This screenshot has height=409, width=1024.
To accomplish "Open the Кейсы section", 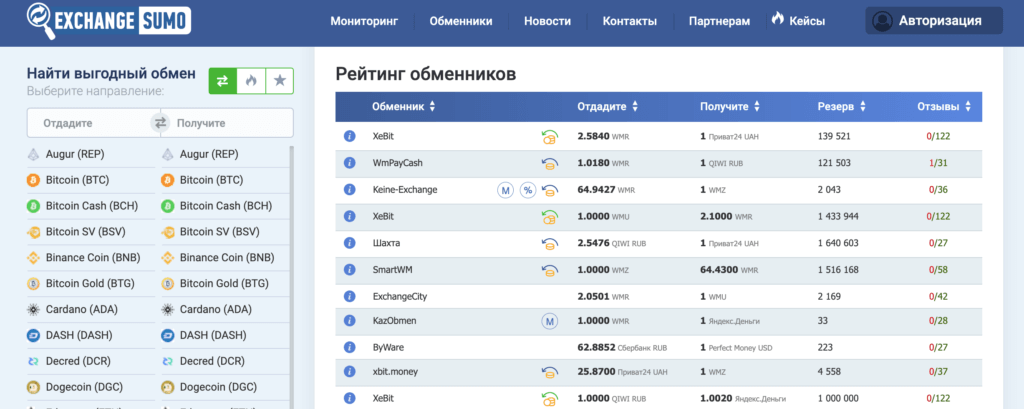I will pos(807,21).
